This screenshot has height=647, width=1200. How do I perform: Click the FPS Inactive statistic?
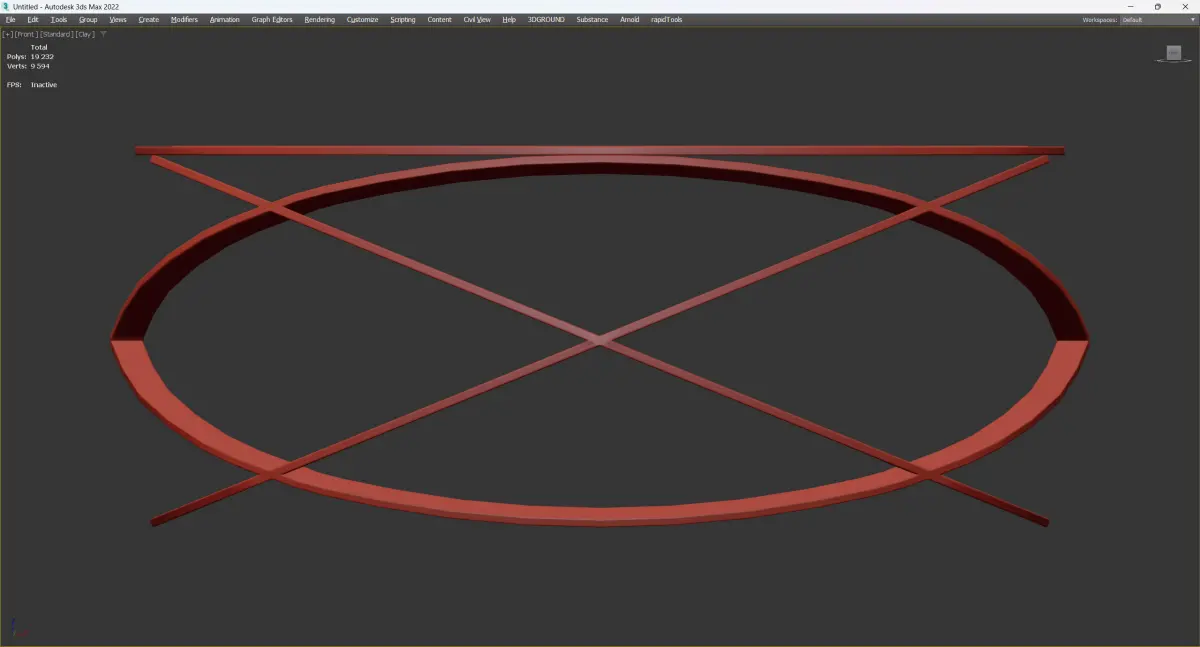click(32, 85)
